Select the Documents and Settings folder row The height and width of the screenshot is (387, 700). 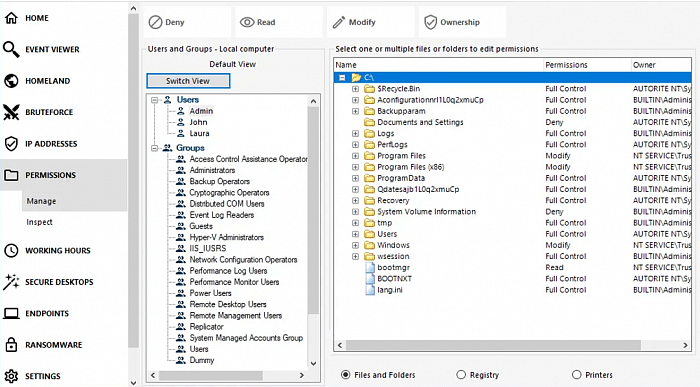point(512,122)
